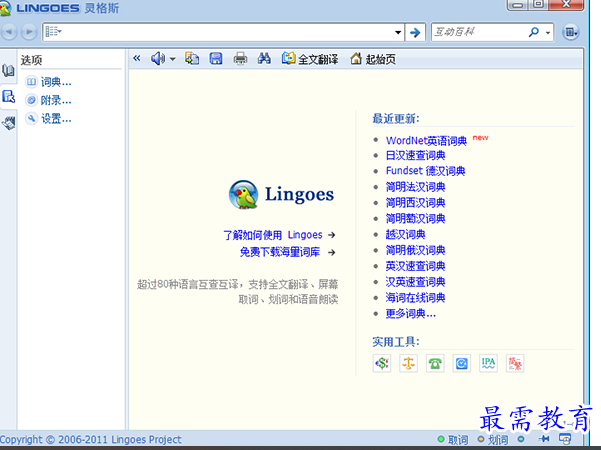Open 词典... dictionaries option
This screenshot has width=601, height=450.
48,82
